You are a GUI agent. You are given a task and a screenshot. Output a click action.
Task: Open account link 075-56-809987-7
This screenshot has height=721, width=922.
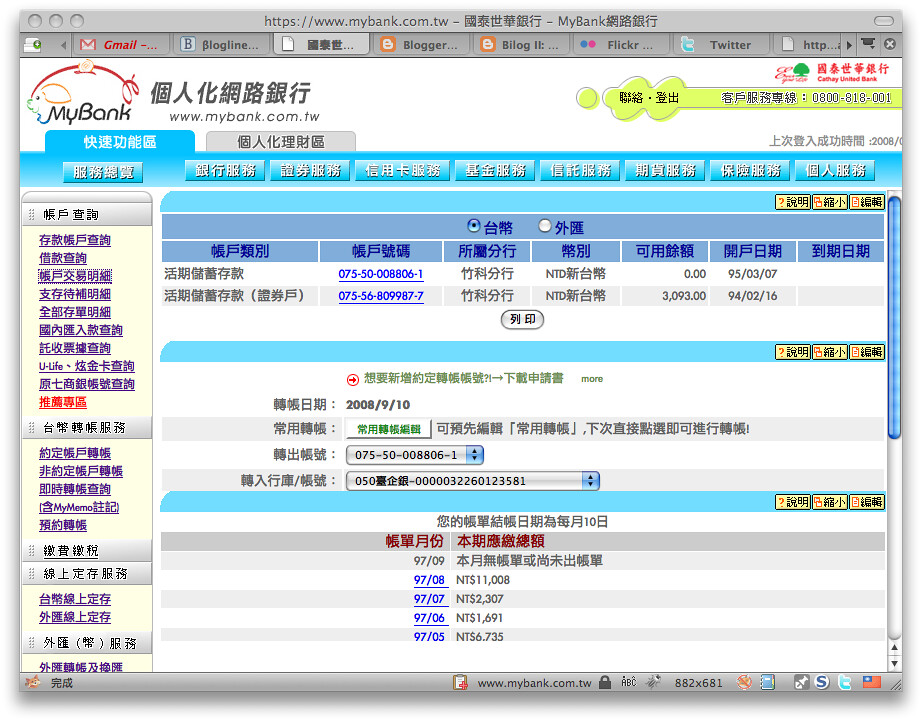coord(380,296)
